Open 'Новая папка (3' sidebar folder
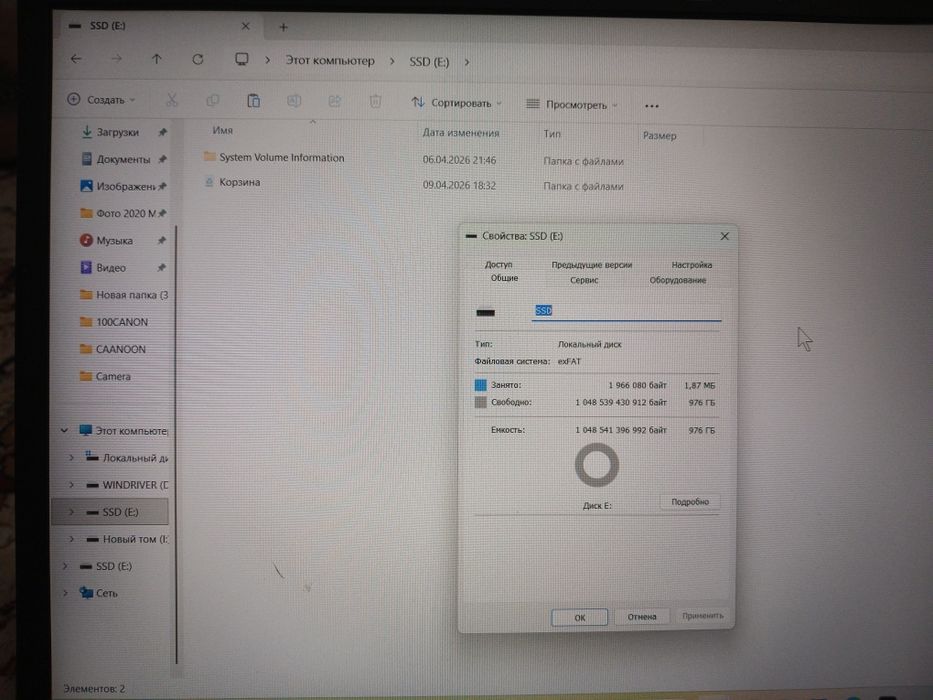The image size is (933, 700). pyautogui.click(x=132, y=295)
